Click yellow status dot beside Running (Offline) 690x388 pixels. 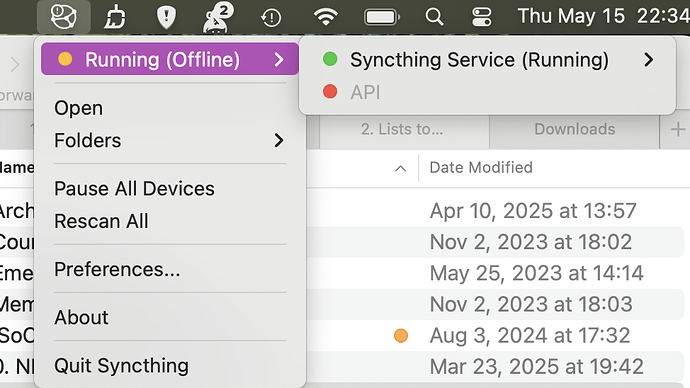[65, 59]
